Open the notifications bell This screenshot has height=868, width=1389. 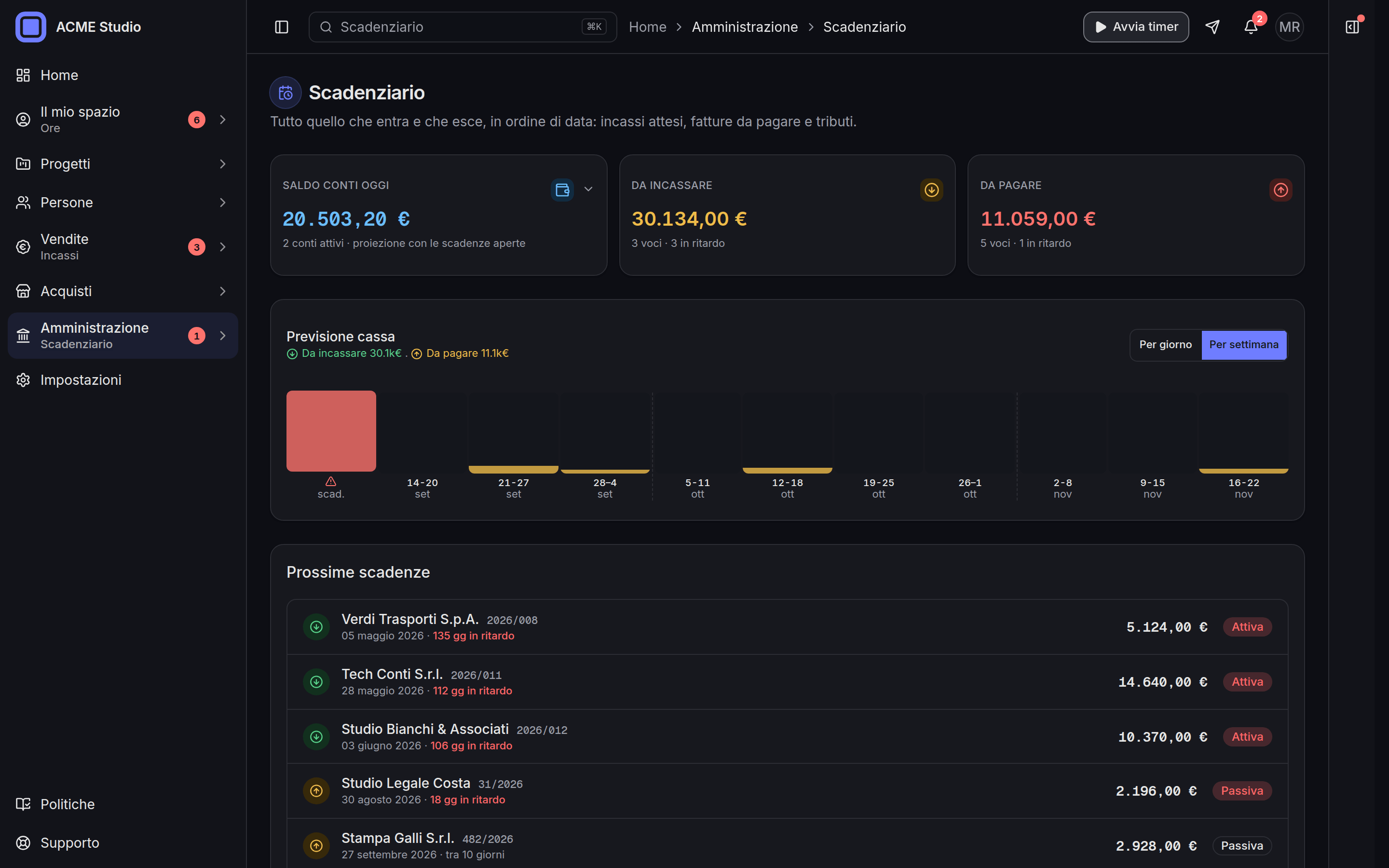point(1251,27)
